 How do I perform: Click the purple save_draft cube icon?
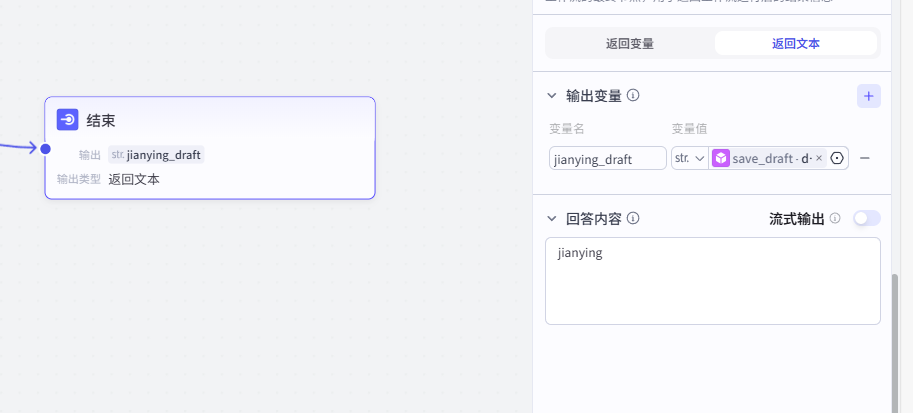coord(721,158)
